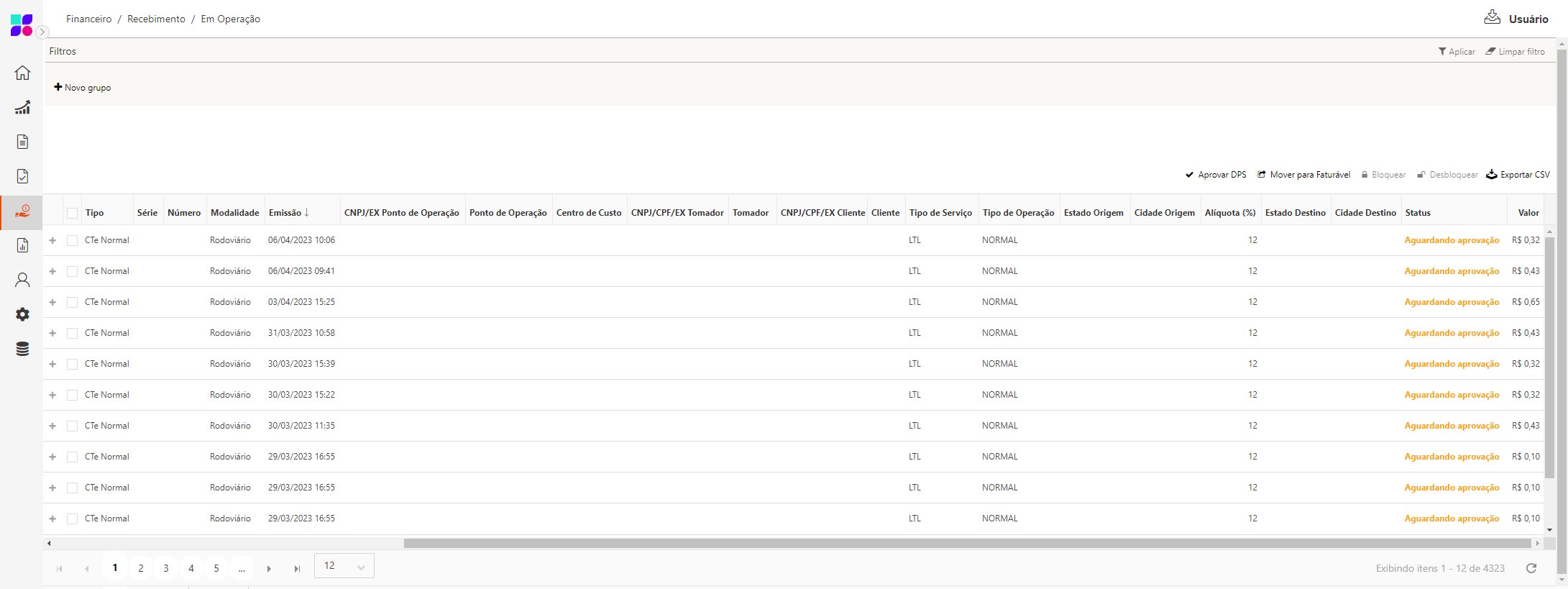Viewport: 1568px width, 589px height.
Task: Toggle the select-all checkbox in header
Action: [72, 213]
